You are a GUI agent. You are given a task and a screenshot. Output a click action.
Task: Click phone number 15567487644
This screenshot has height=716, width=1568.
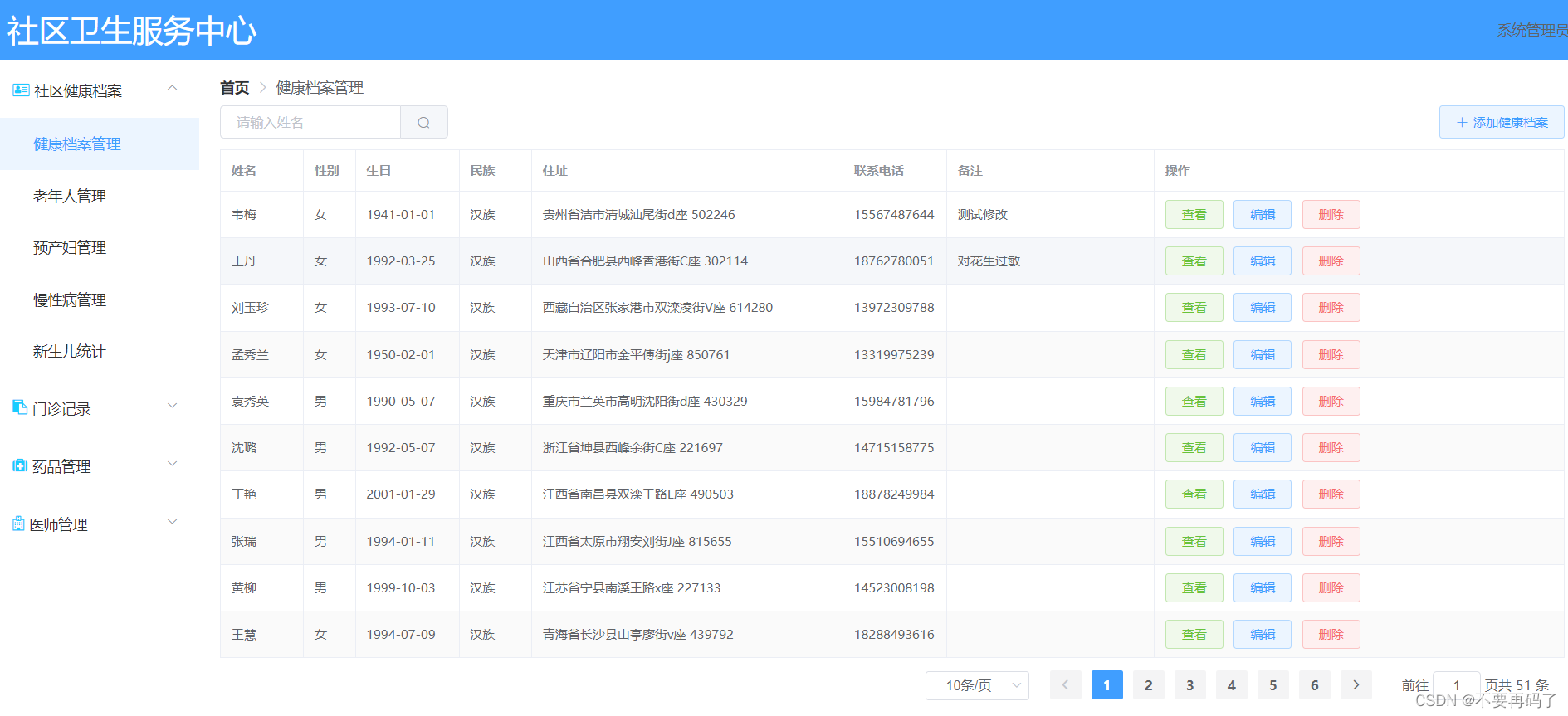pos(894,215)
